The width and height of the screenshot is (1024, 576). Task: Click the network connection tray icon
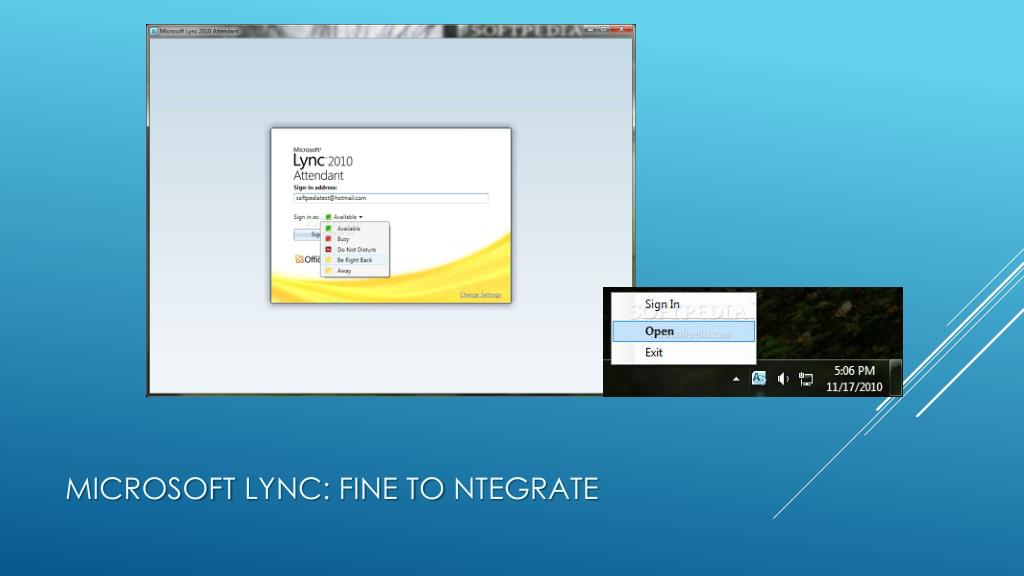pyautogui.click(x=806, y=379)
